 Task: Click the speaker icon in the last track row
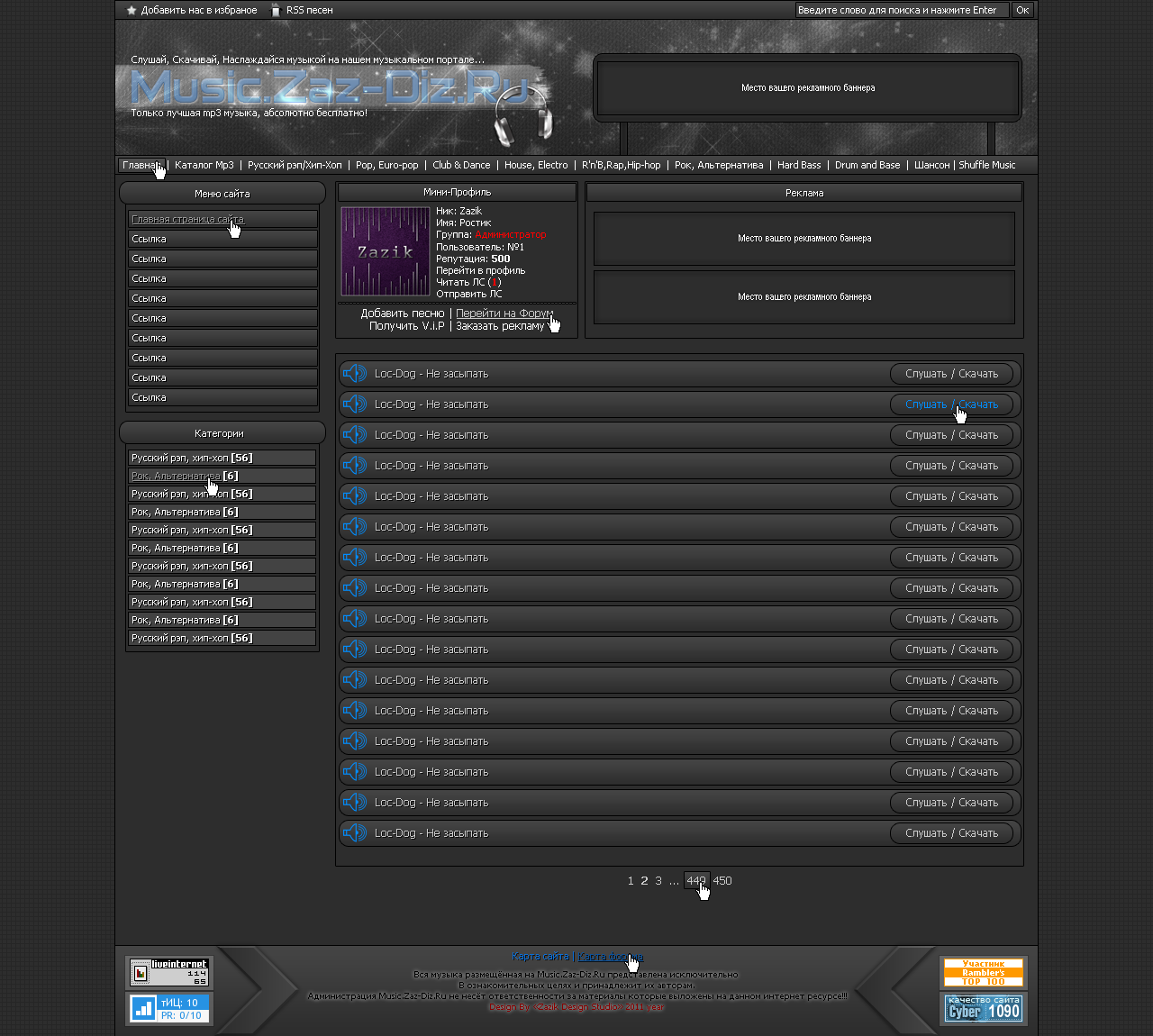(x=355, y=832)
